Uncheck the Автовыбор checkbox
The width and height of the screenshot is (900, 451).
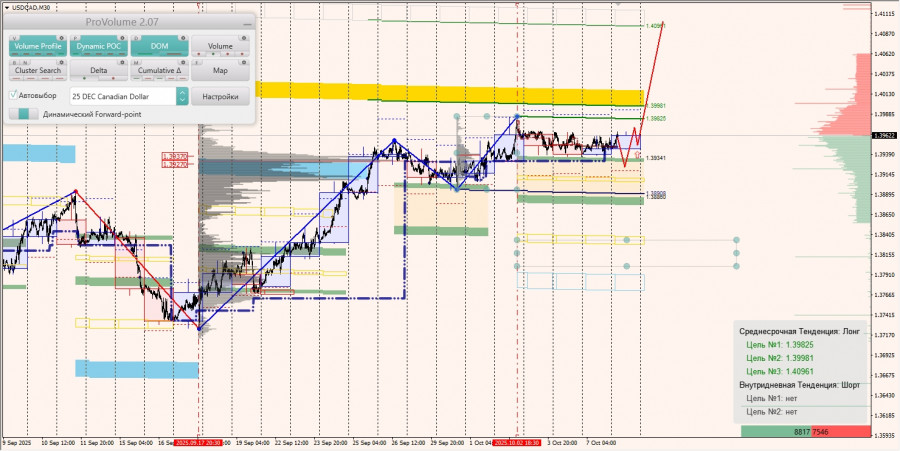[13, 95]
